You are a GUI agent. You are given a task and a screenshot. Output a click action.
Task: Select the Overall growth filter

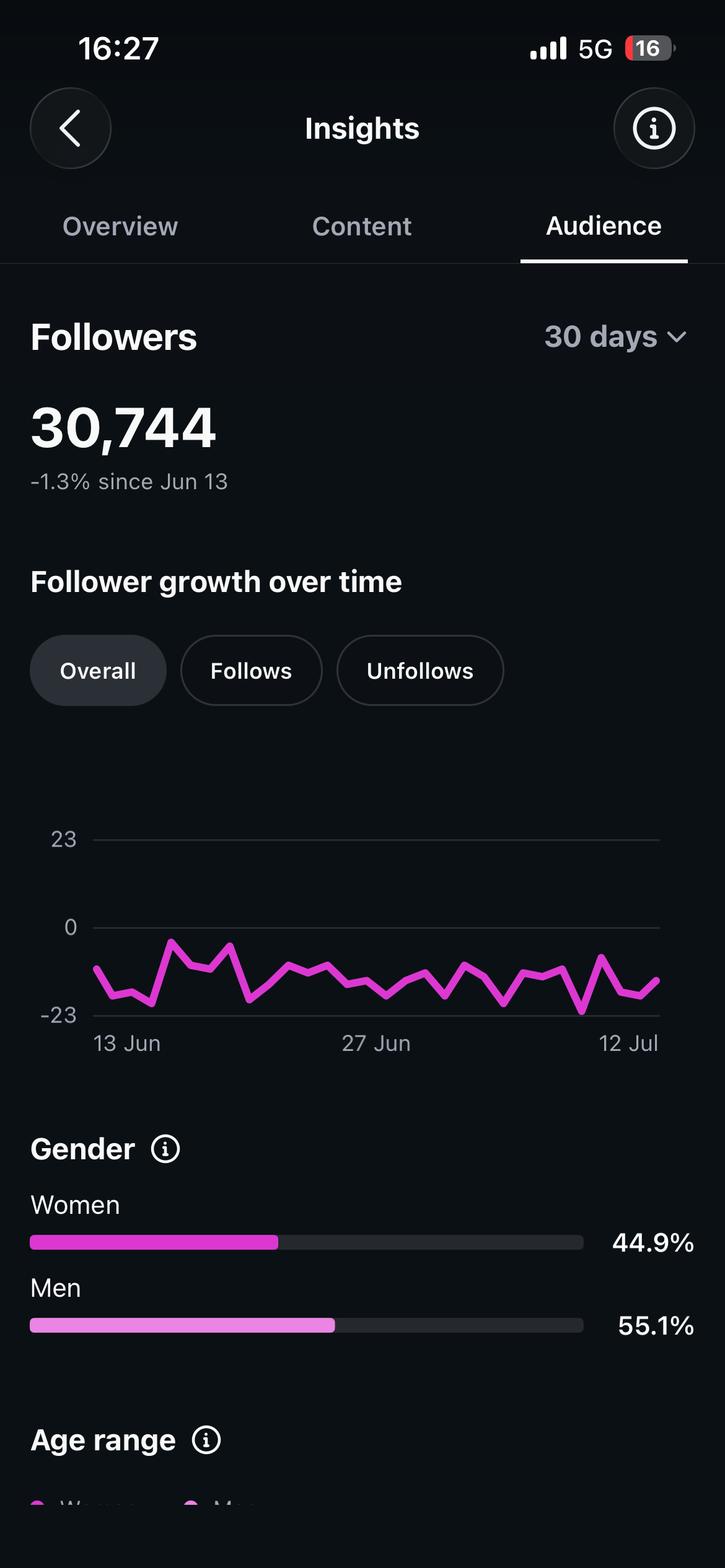click(98, 671)
